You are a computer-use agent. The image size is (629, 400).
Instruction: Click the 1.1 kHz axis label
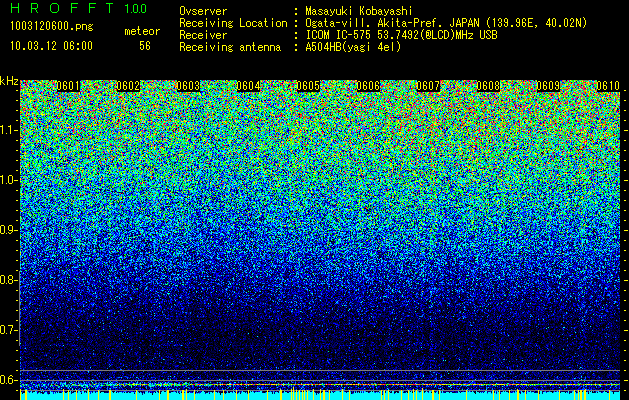click(8, 130)
